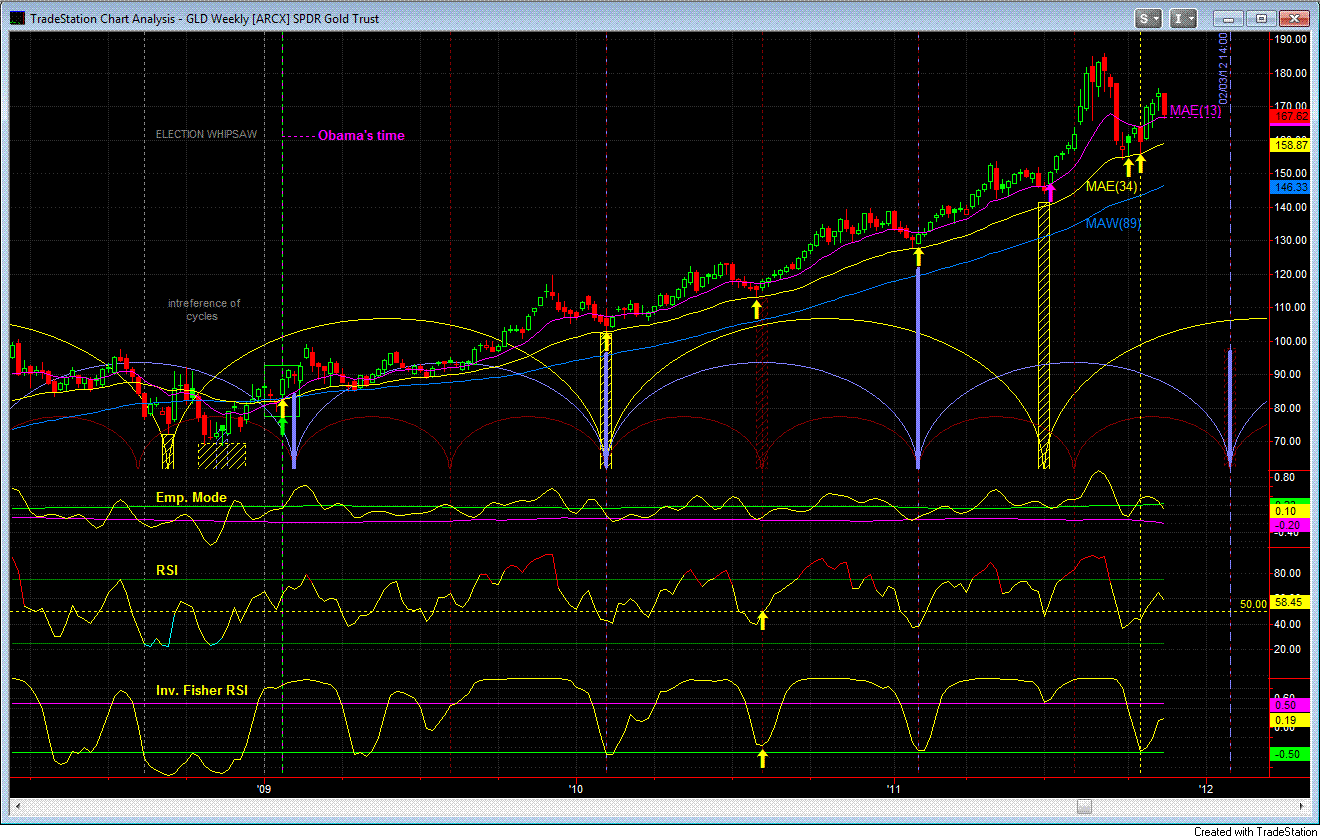Click the MAE(34) moving average label
1320x838 pixels.
1112,186
